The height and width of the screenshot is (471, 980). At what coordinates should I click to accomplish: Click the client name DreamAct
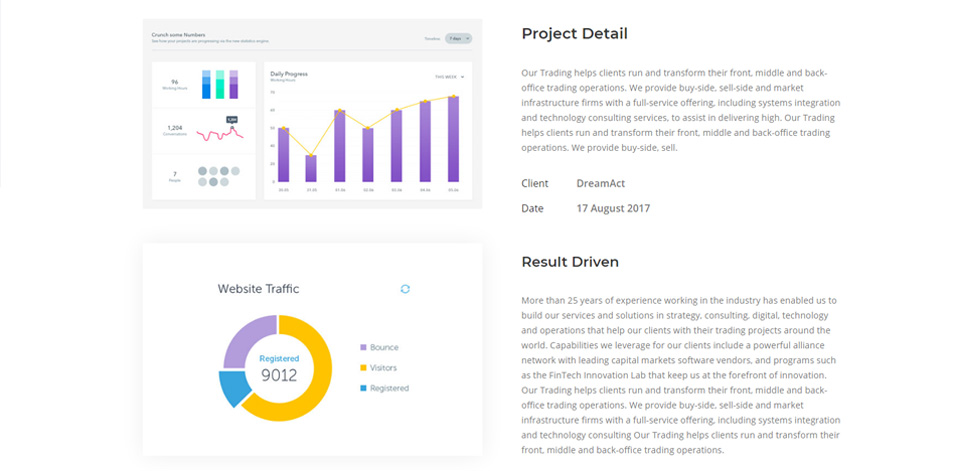tap(601, 184)
